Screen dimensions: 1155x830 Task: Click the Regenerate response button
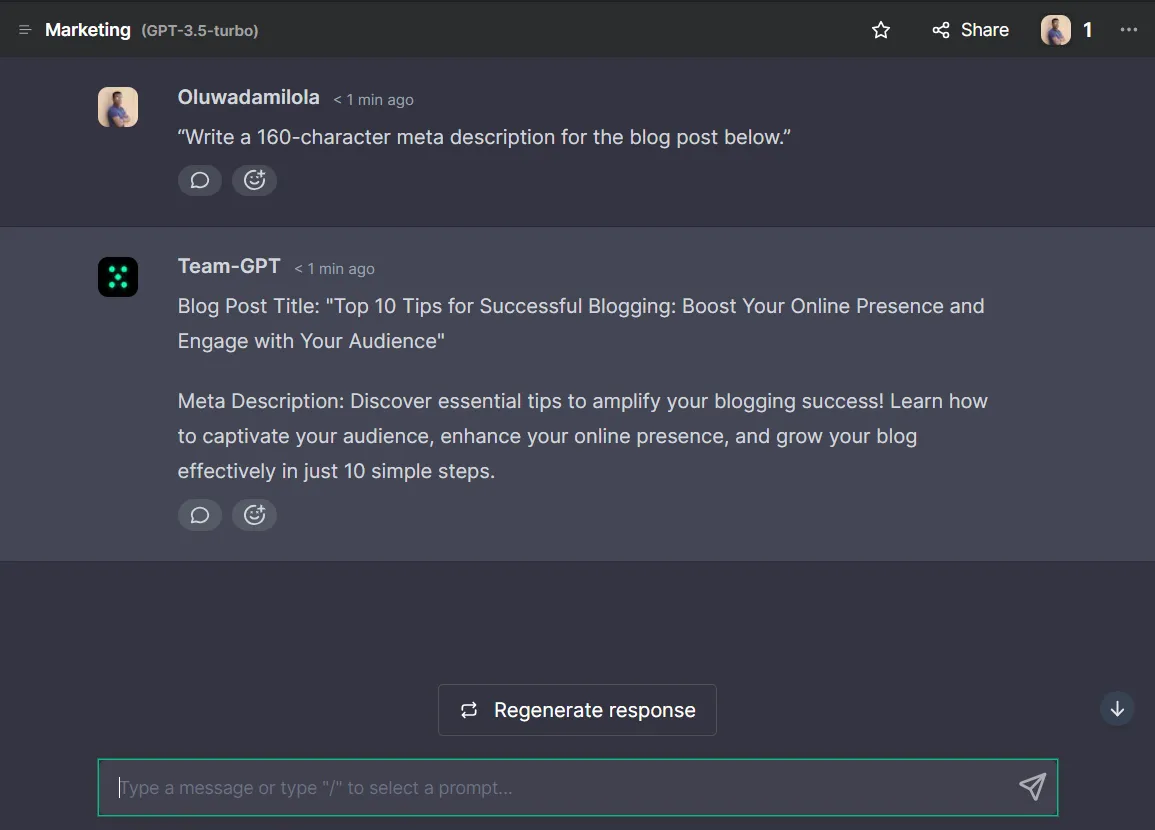pos(576,709)
